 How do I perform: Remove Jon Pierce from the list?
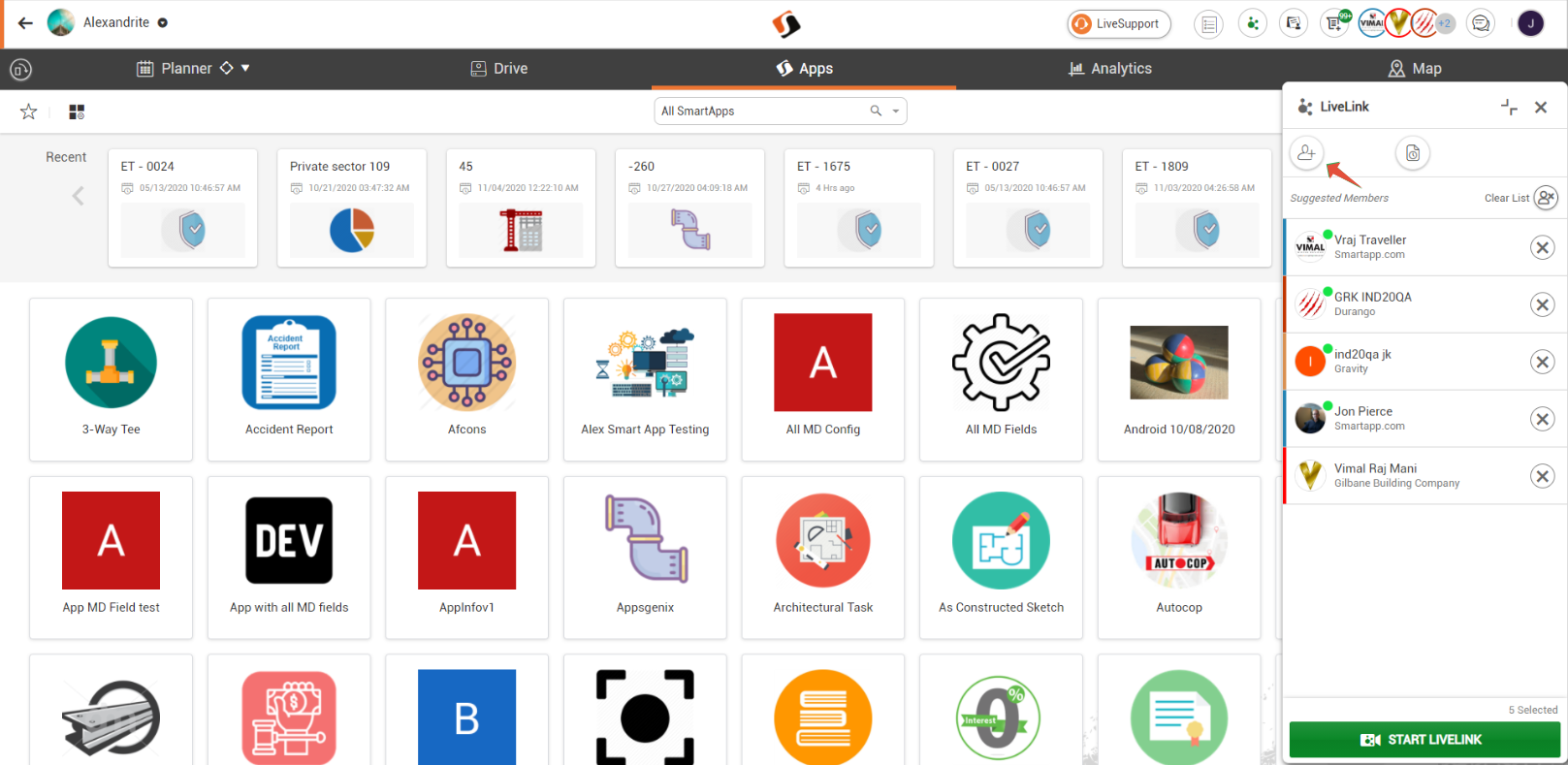coord(1542,419)
